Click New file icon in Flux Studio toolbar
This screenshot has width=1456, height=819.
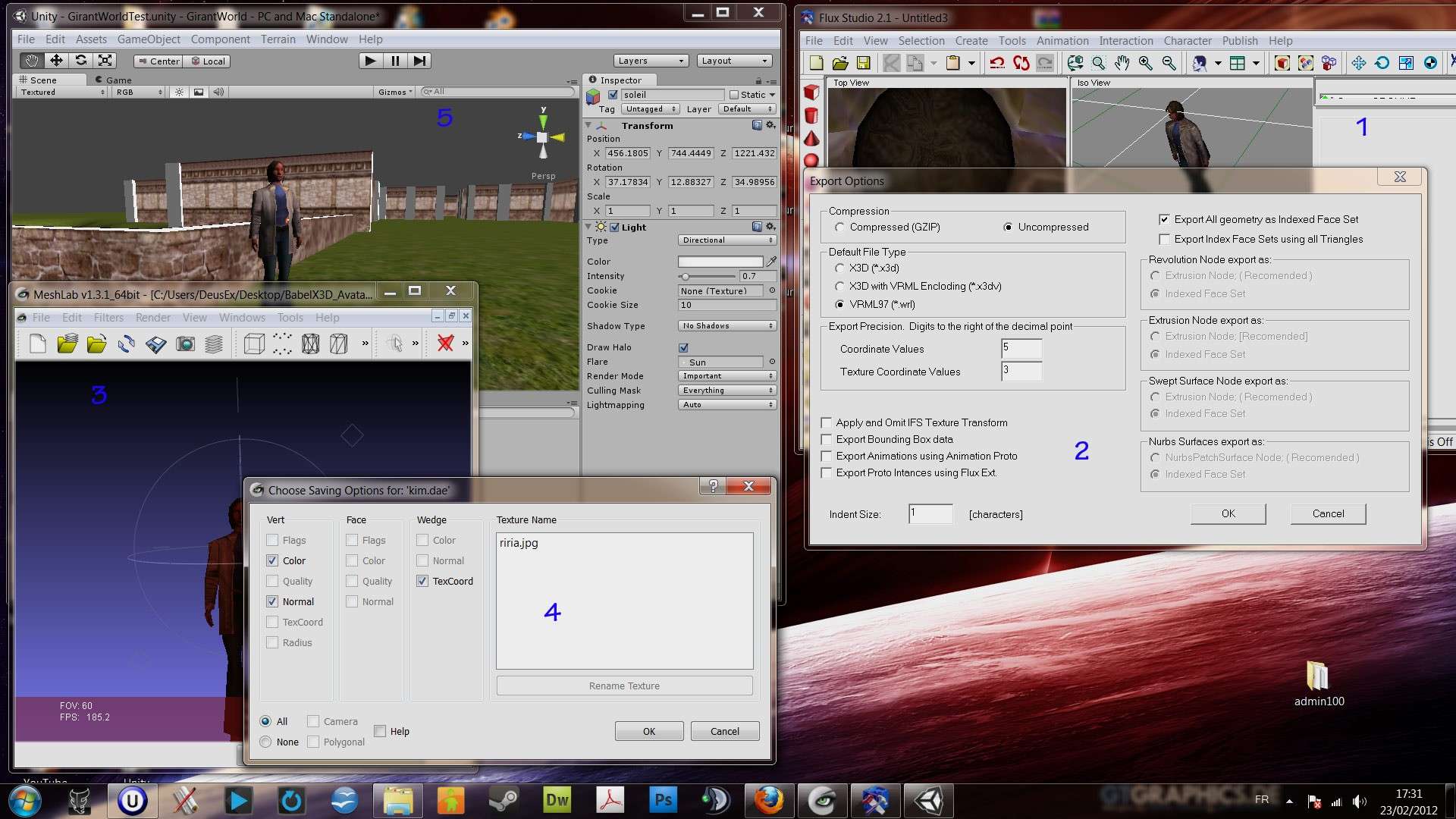point(816,63)
